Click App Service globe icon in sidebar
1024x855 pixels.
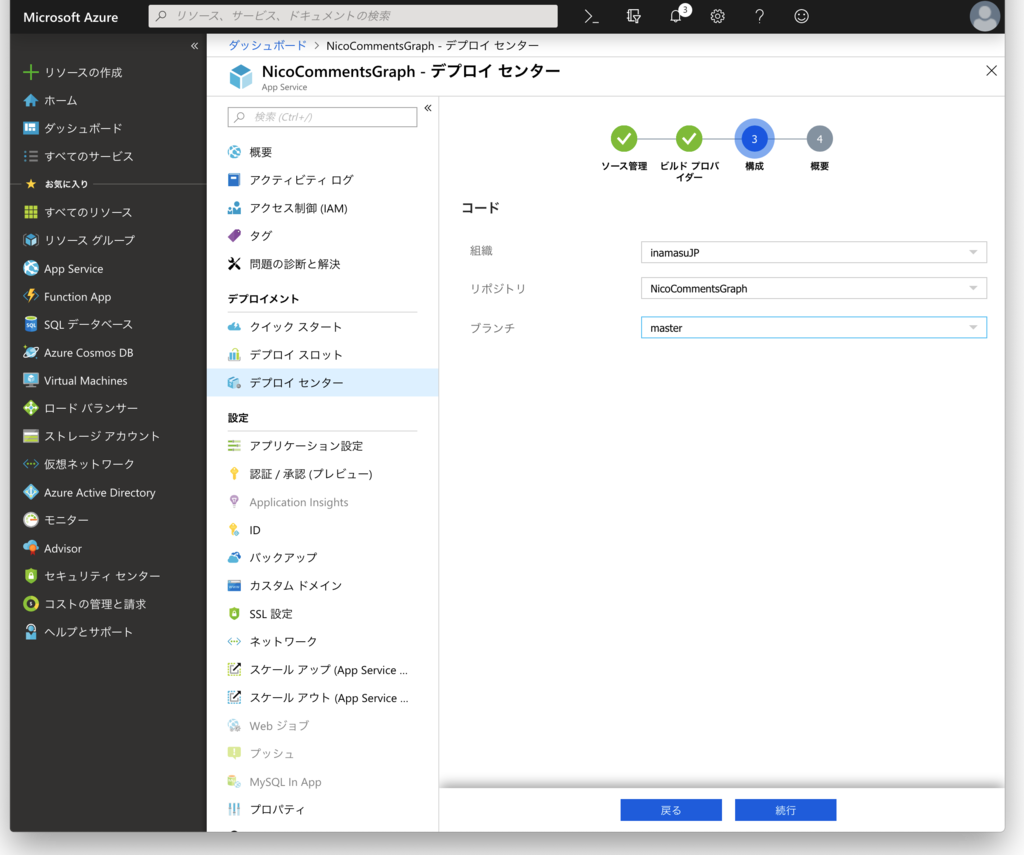pos(31,268)
